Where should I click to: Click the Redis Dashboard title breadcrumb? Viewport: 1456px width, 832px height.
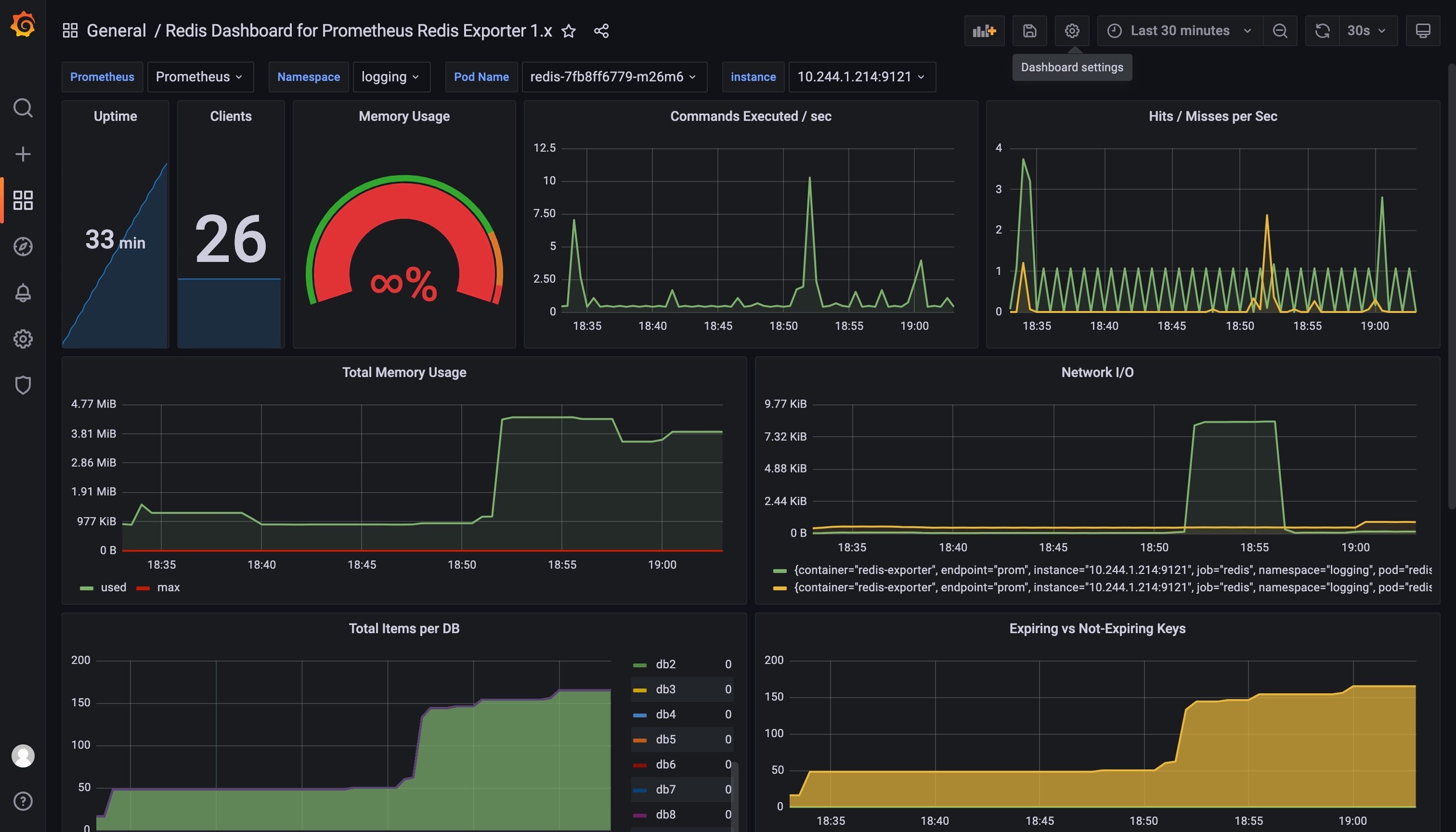tap(358, 30)
